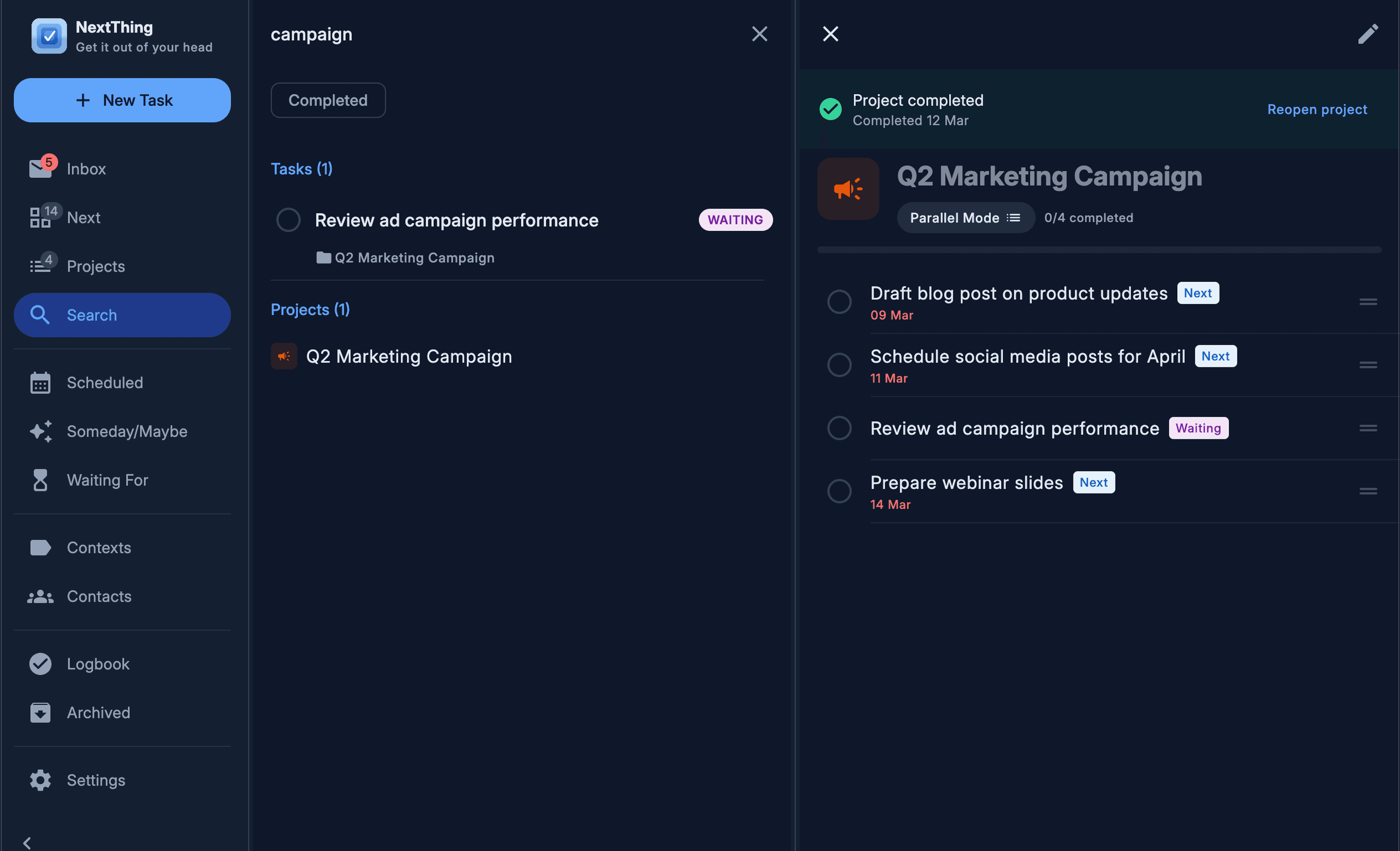Image resolution: width=1400 pixels, height=851 pixels.
Task: Remove the Completed filter chip
Action: coord(328,100)
